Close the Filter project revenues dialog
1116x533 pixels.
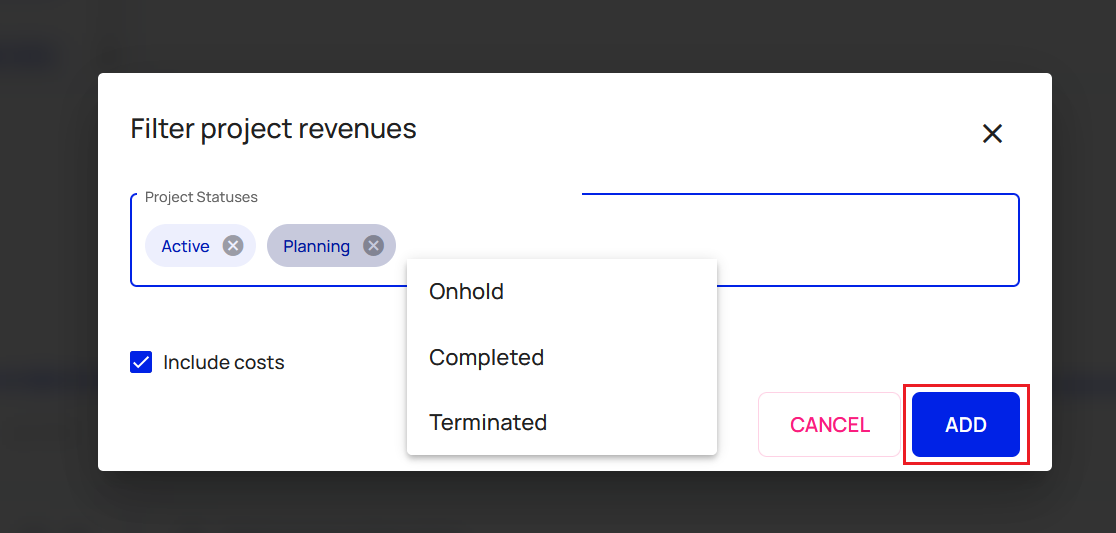tap(992, 134)
